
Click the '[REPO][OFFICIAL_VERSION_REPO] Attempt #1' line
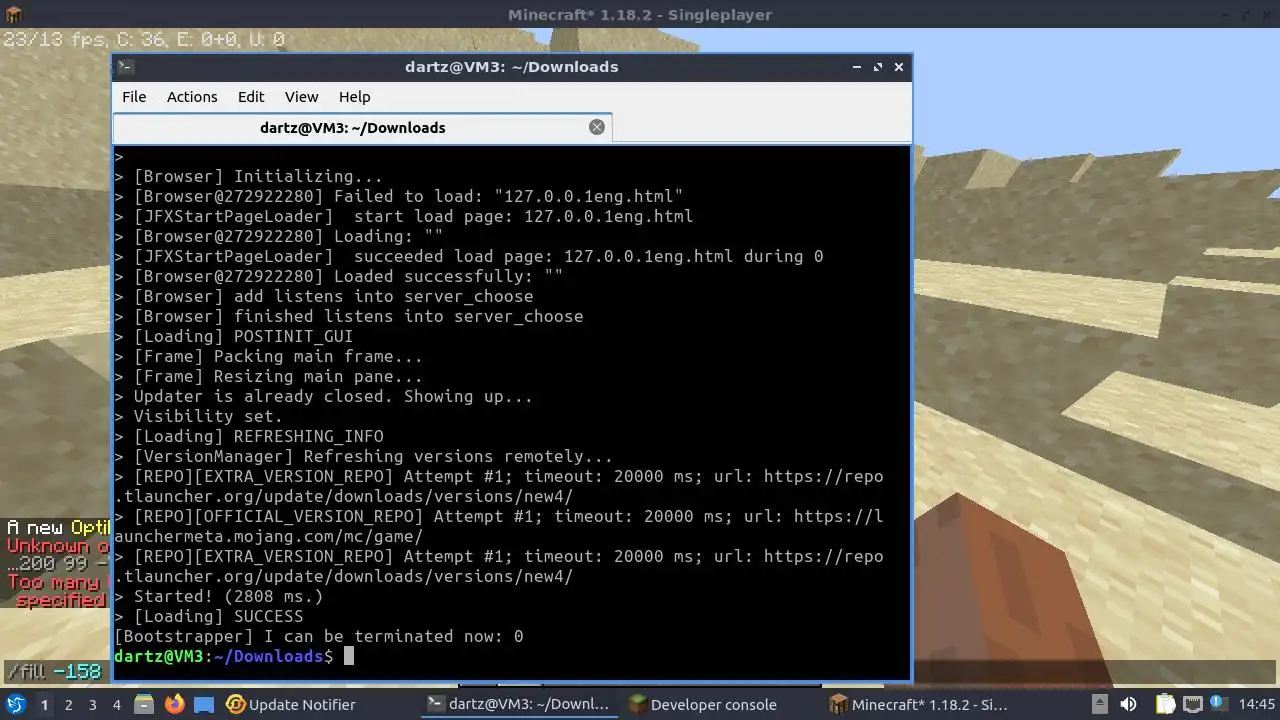(x=499, y=526)
